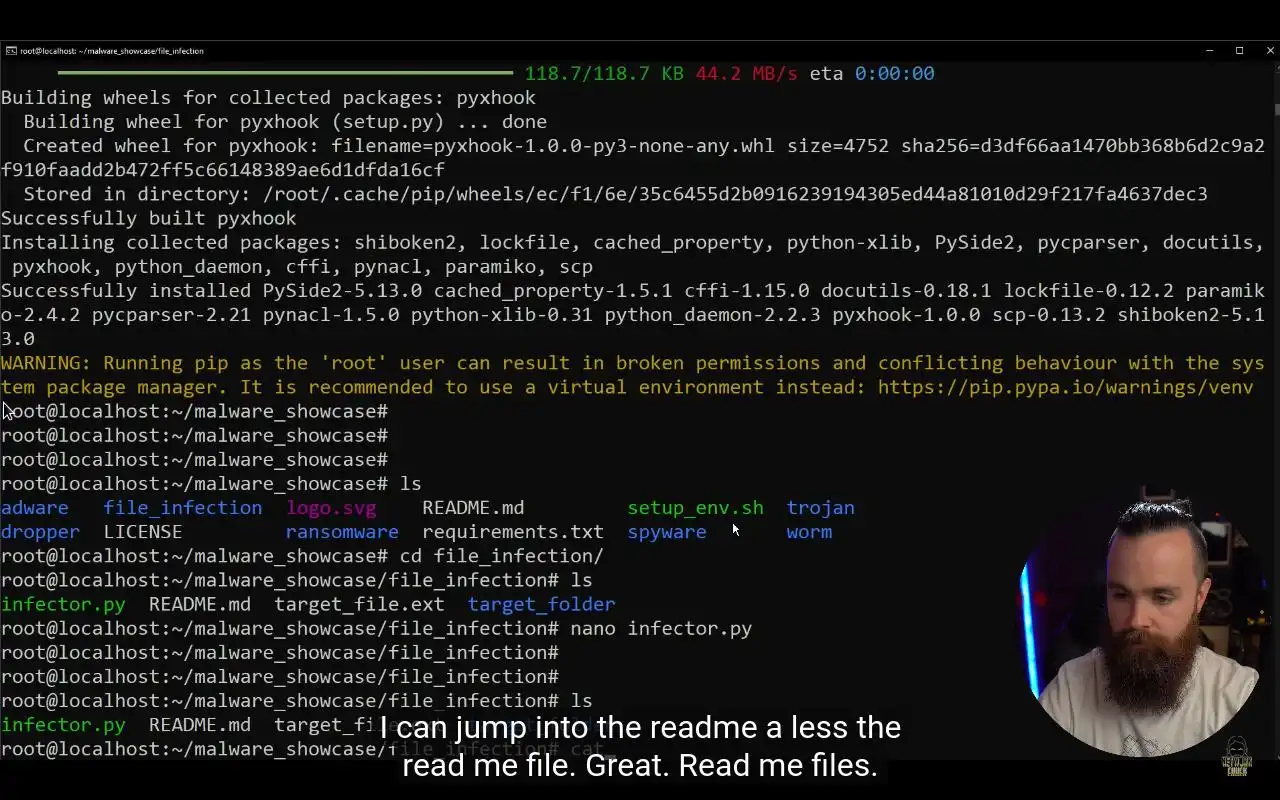This screenshot has width=1280, height=800.
Task: Click 'Building wheels for collected packages' line
Action: (268, 98)
